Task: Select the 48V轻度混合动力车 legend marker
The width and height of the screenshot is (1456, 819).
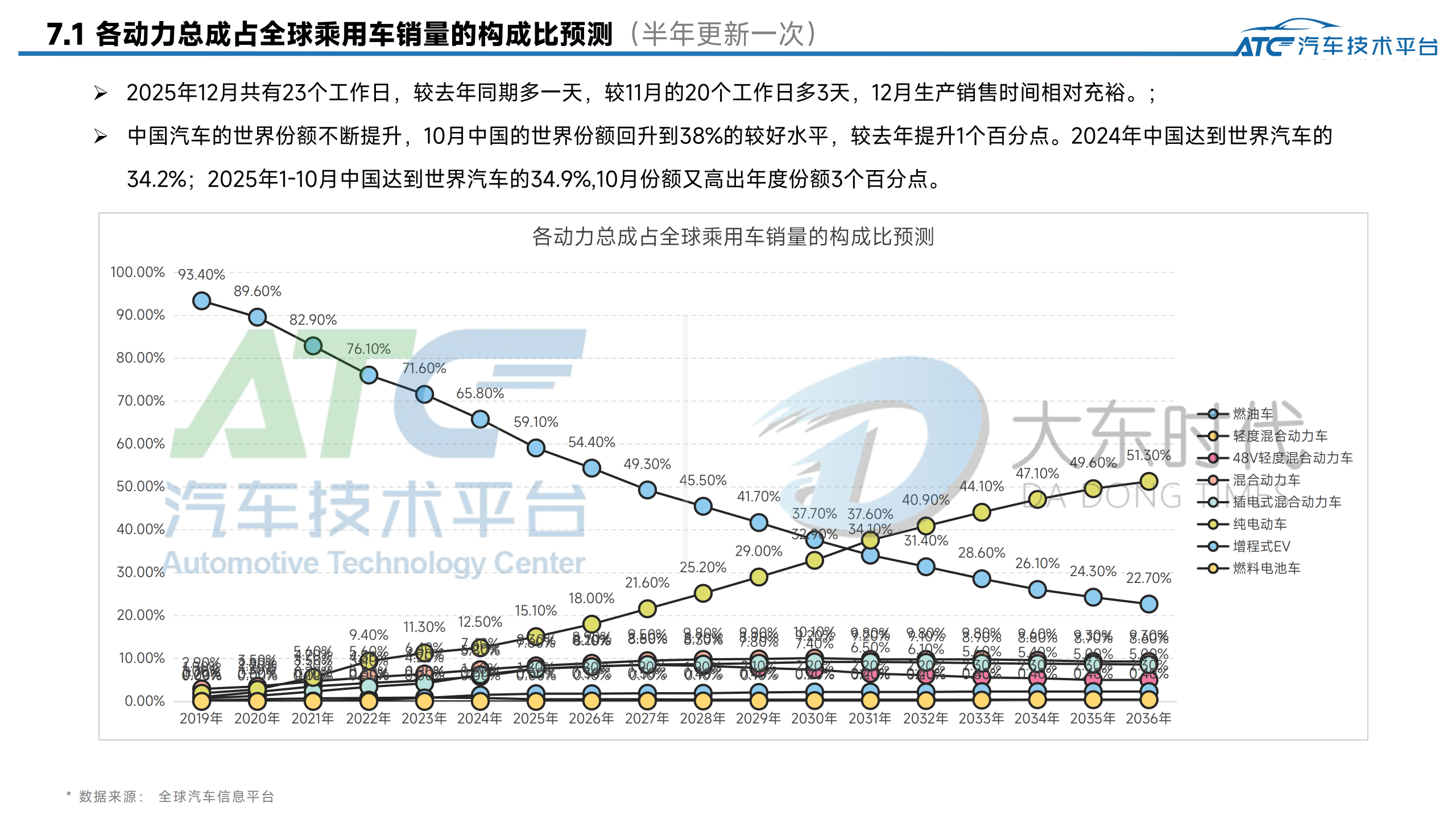Action: click(1213, 458)
